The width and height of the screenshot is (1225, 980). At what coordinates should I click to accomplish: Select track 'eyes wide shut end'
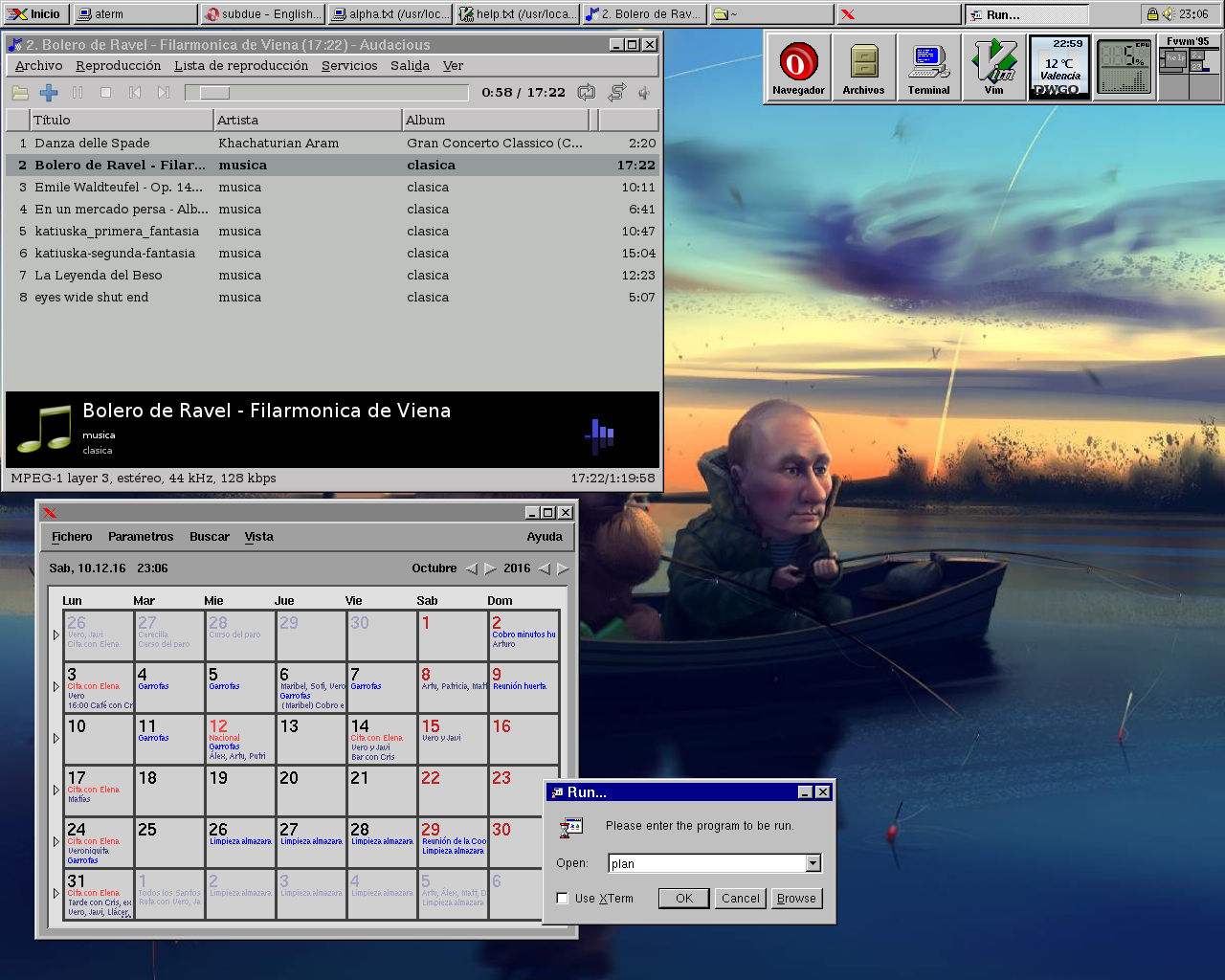click(x=332, y=298)
